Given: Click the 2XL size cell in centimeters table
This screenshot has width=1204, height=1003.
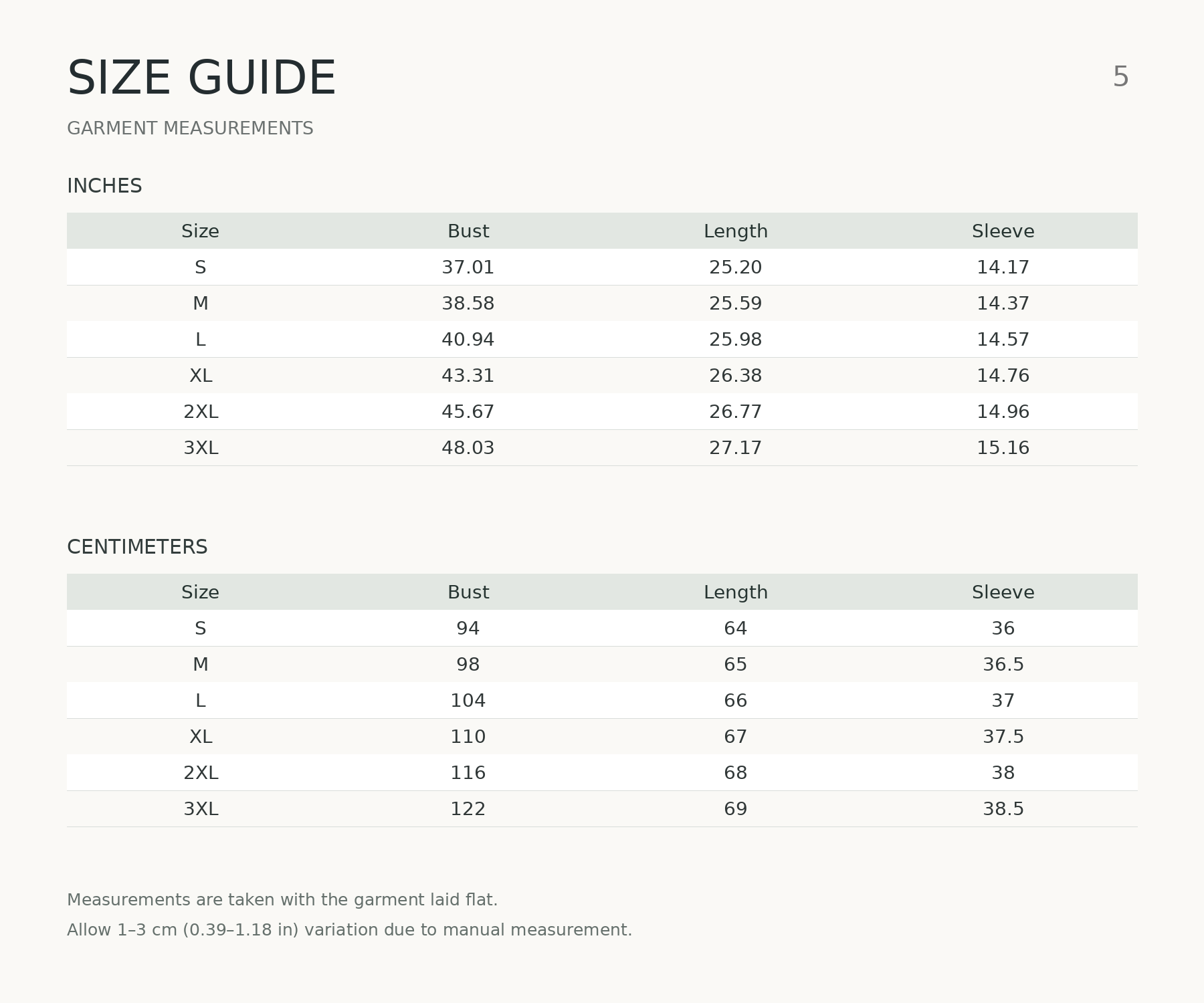Looking at the screenshot, I should click(x=201, y=773).
